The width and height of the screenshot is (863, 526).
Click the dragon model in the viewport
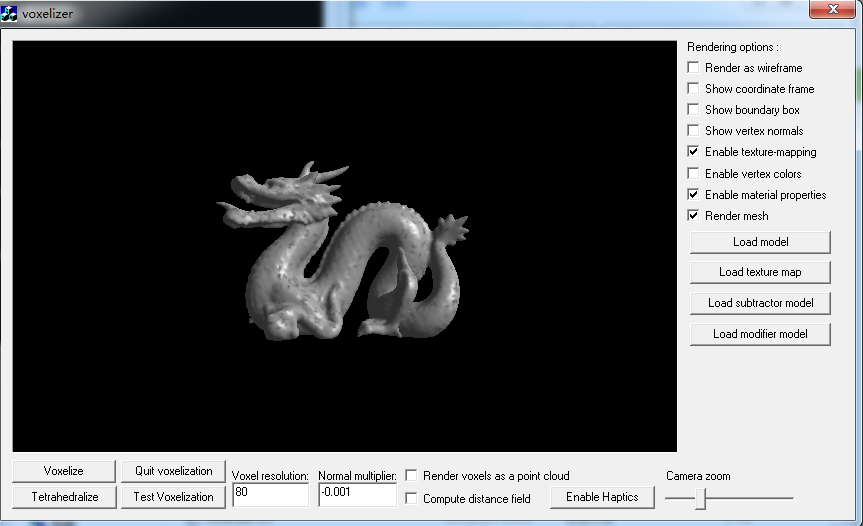[x=342, y=250]
